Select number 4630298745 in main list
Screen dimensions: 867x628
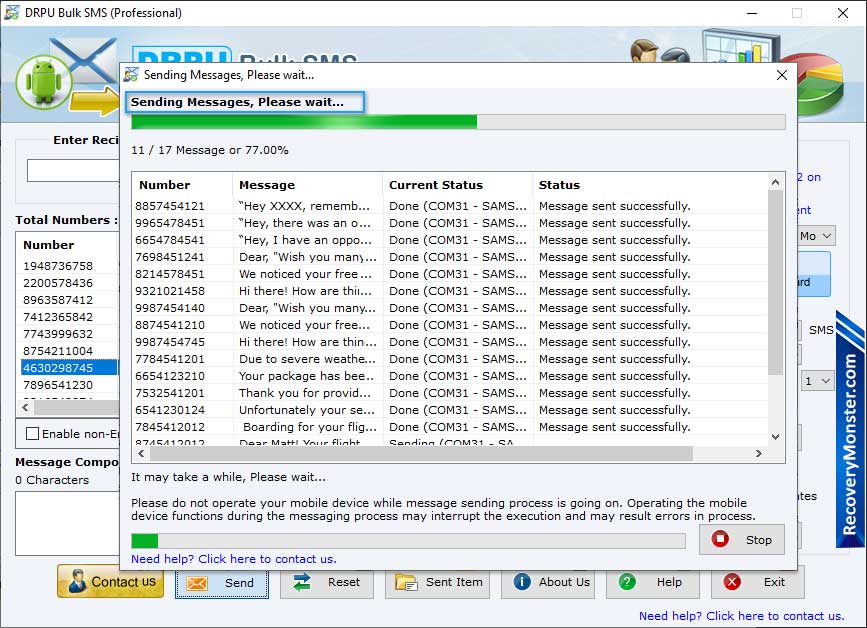pyautogui.click(x=69, y=368)
